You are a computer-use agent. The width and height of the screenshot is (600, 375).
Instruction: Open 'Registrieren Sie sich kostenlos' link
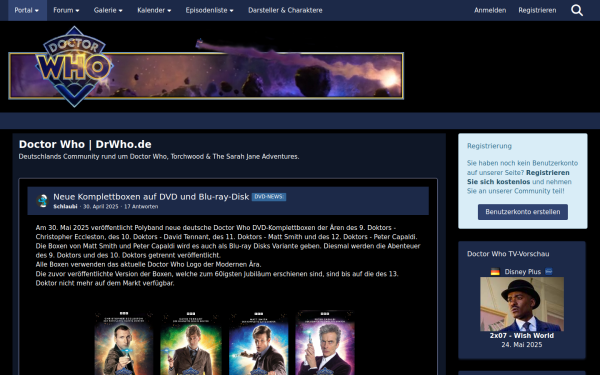click(x=518, y=177)
